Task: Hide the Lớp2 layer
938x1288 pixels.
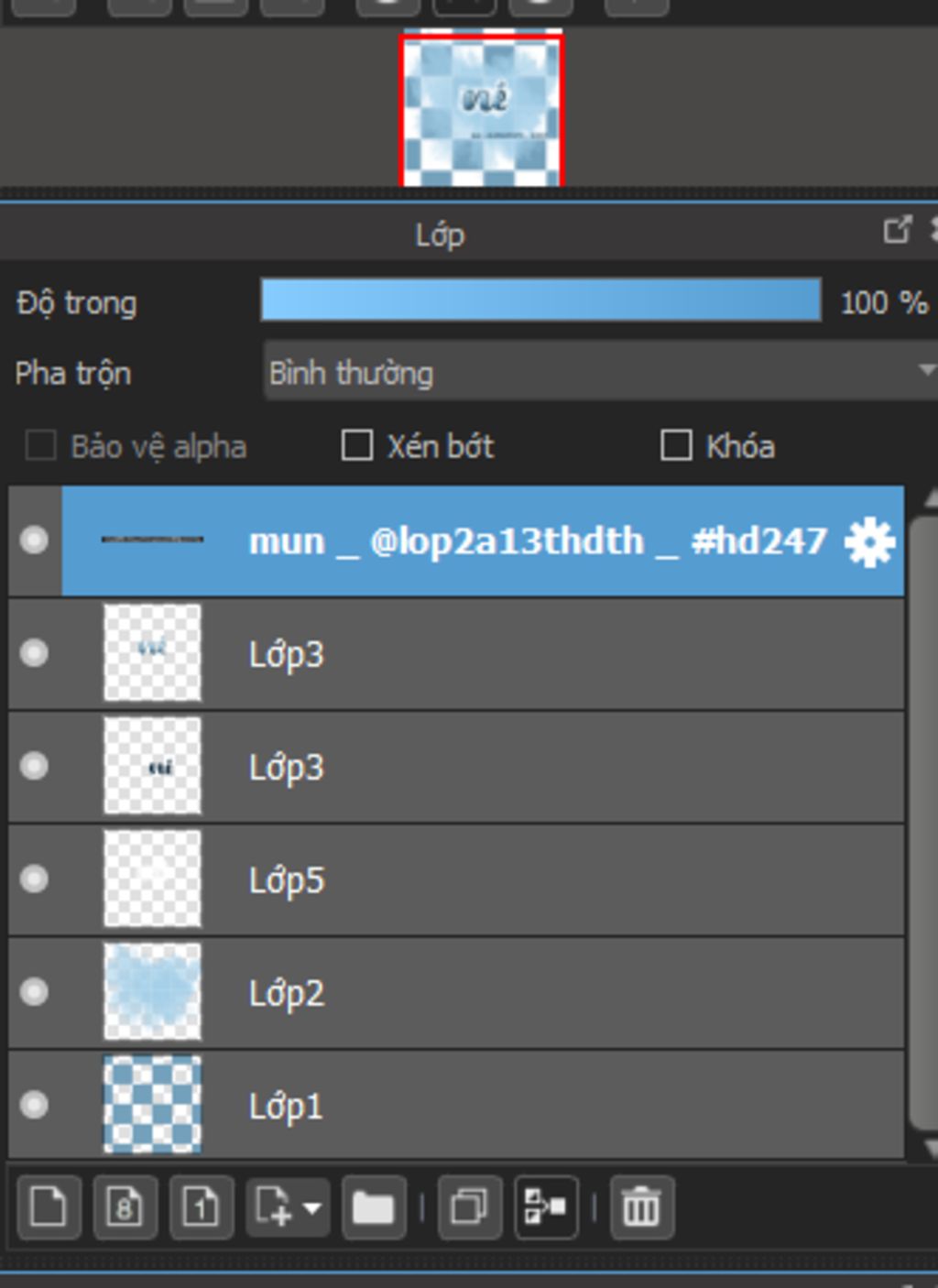Action: coord(34,992)
